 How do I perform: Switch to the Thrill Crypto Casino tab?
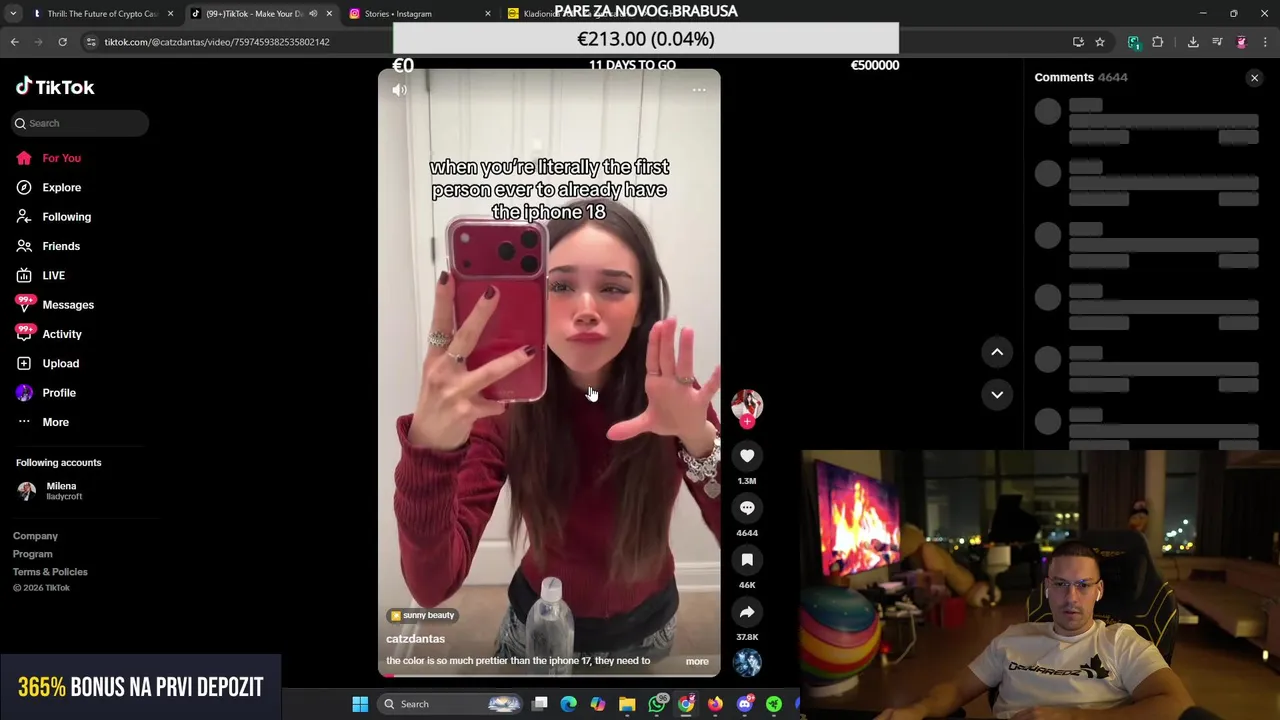point(102,14)
